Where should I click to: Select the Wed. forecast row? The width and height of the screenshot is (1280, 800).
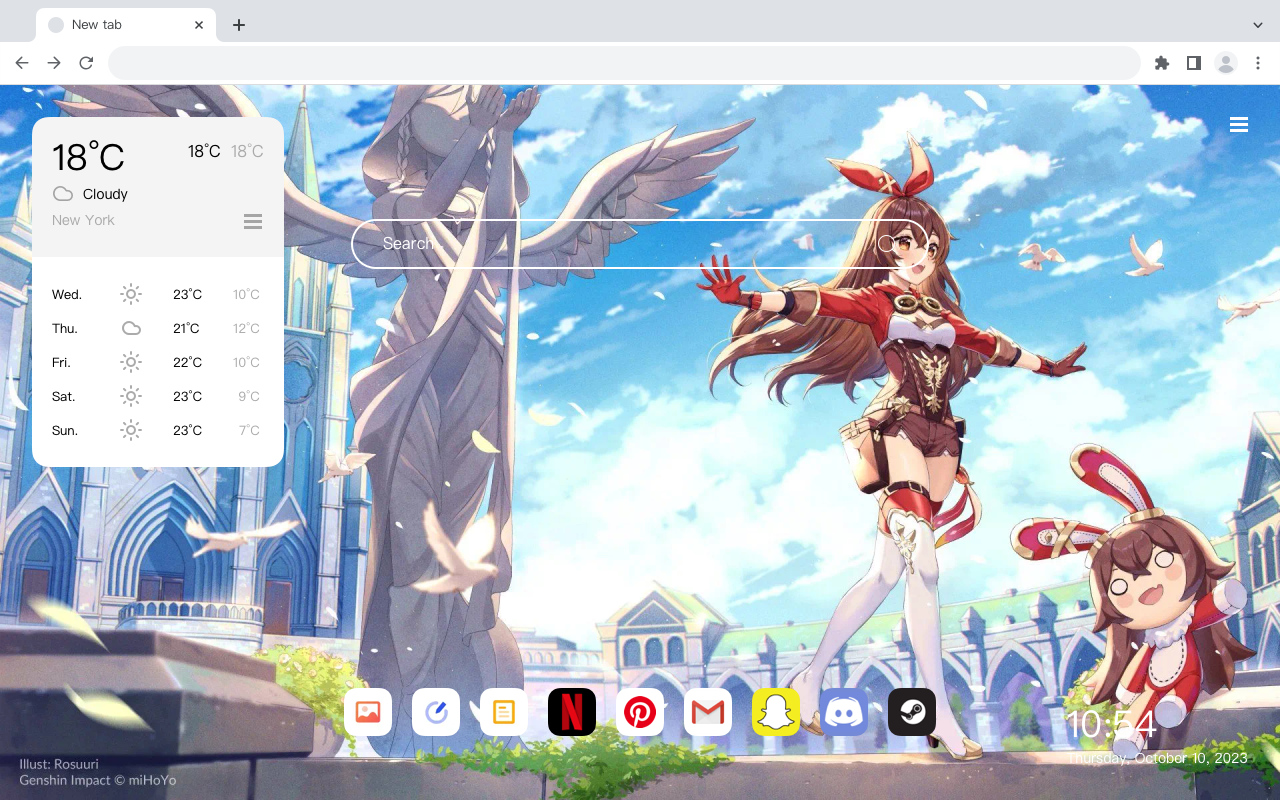coord(158,294)
